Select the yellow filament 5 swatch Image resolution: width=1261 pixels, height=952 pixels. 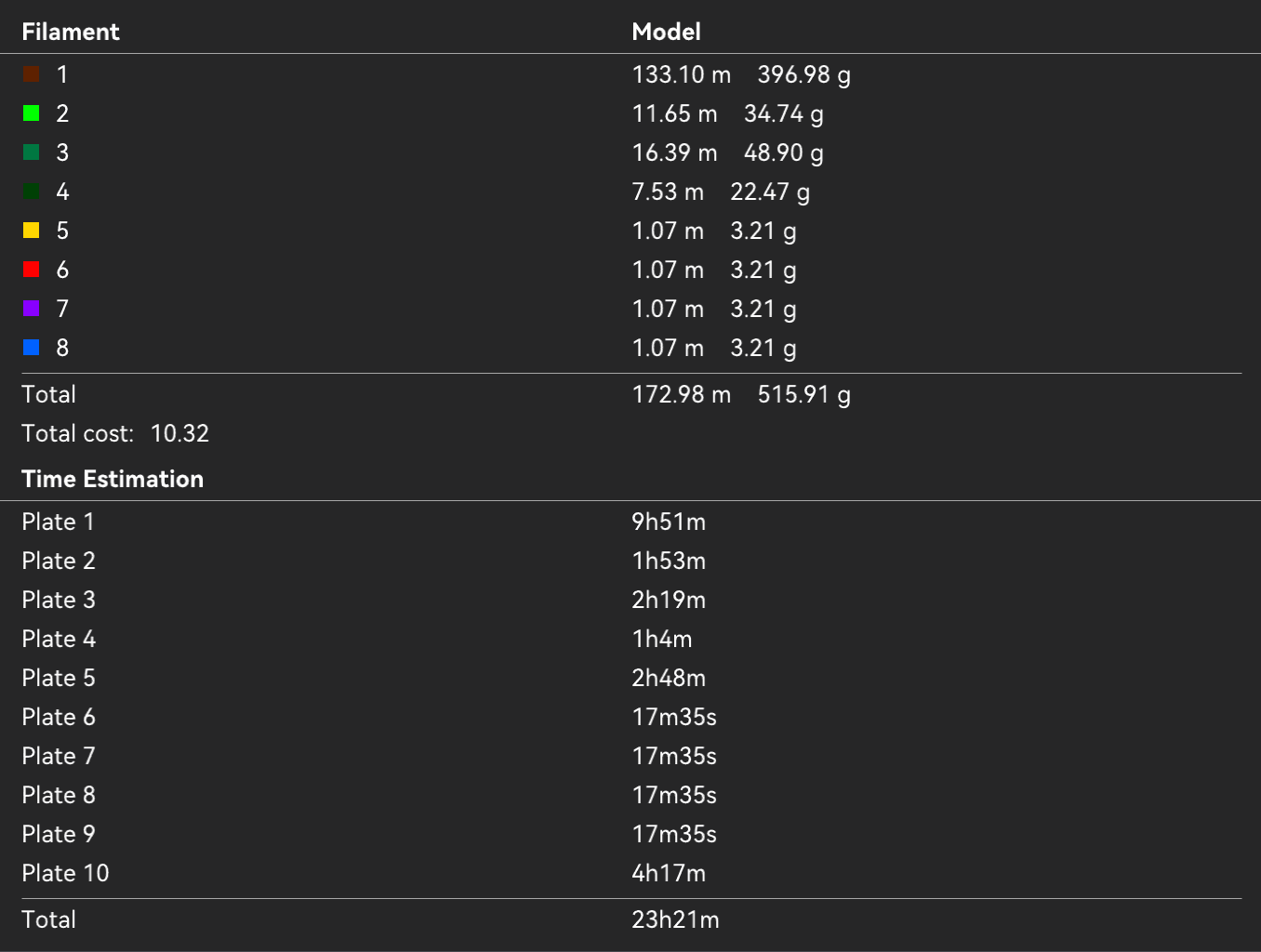tap(31, 231)
